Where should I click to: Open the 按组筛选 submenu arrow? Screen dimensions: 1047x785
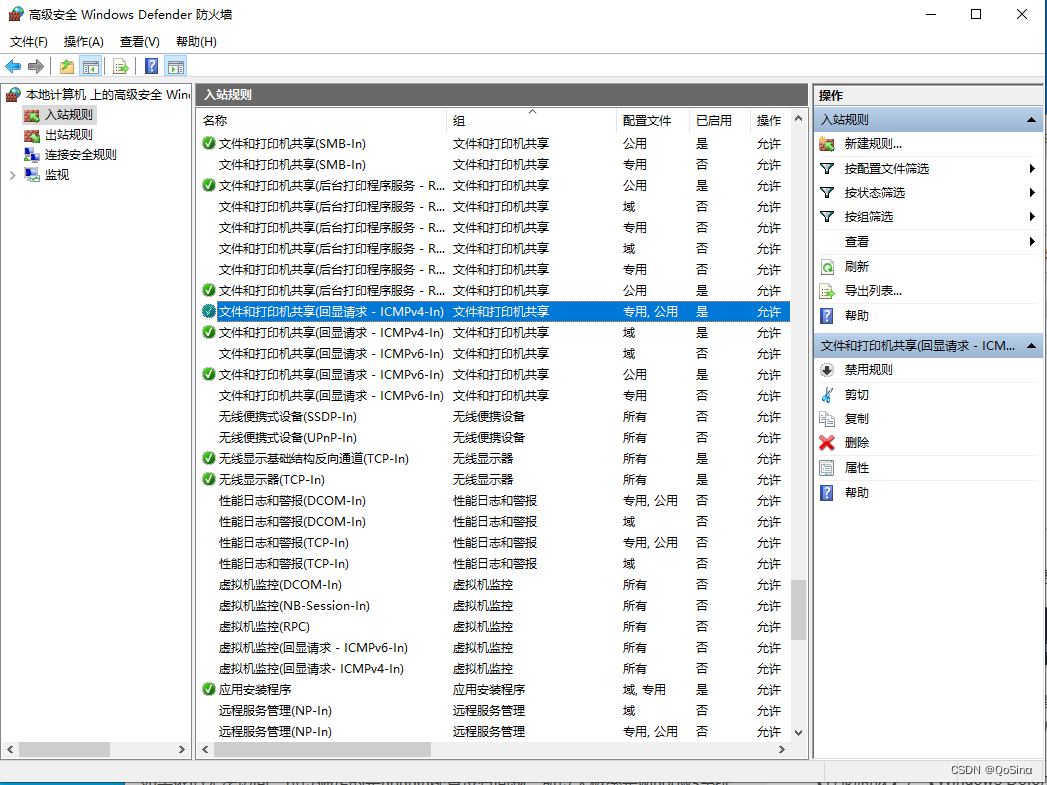[x=1032, y=216]
